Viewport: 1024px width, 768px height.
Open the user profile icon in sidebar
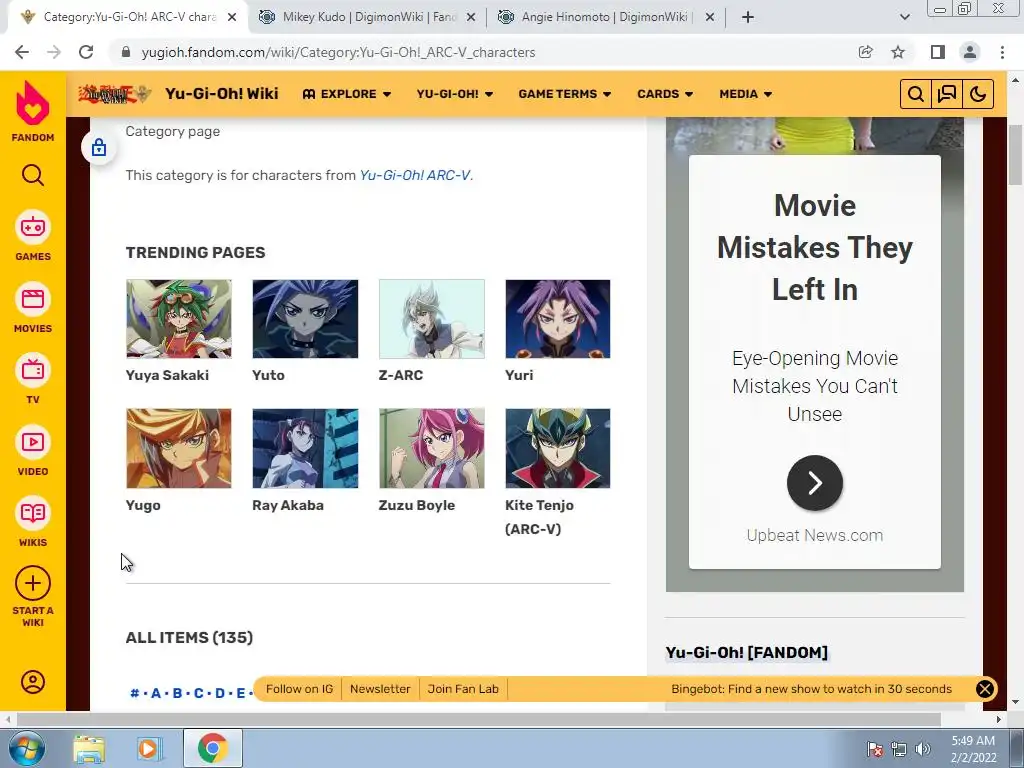point(33,682)
